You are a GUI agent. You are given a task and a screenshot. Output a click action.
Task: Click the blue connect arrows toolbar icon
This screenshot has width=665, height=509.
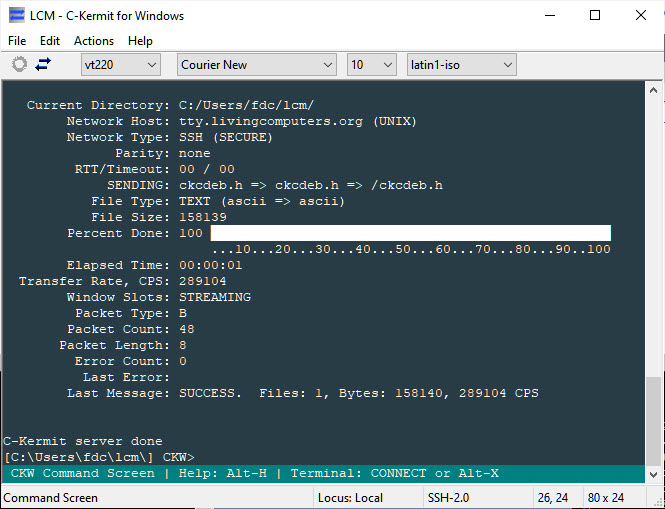(x=43, y=64)
